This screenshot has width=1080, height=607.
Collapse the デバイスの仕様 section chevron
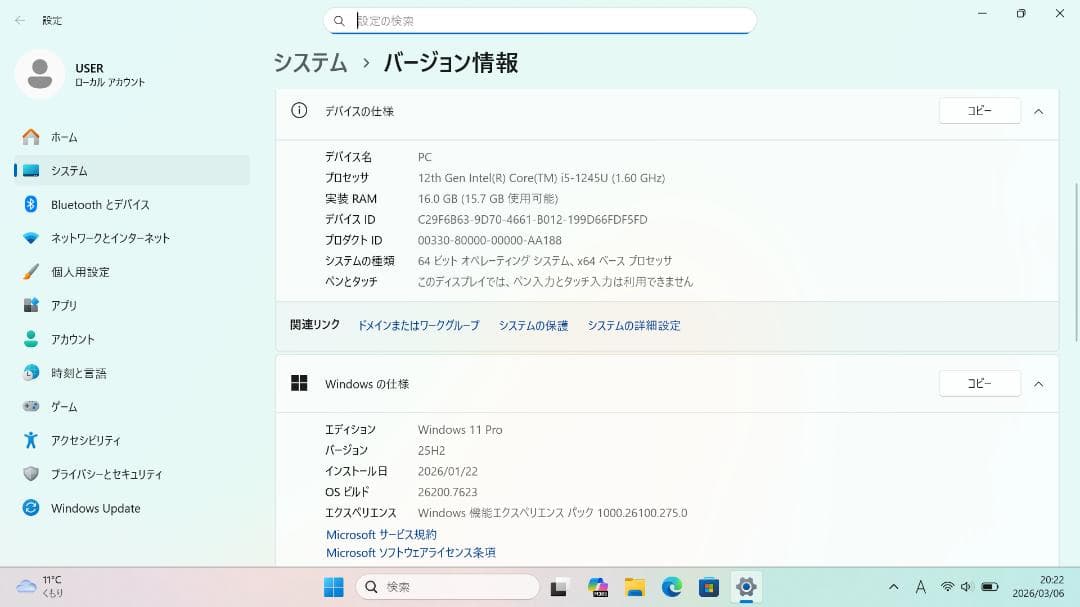coord(1038,111)
